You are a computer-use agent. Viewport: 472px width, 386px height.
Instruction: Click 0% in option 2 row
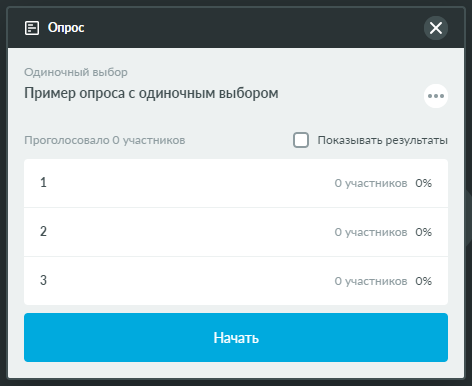tap(423, 232)
